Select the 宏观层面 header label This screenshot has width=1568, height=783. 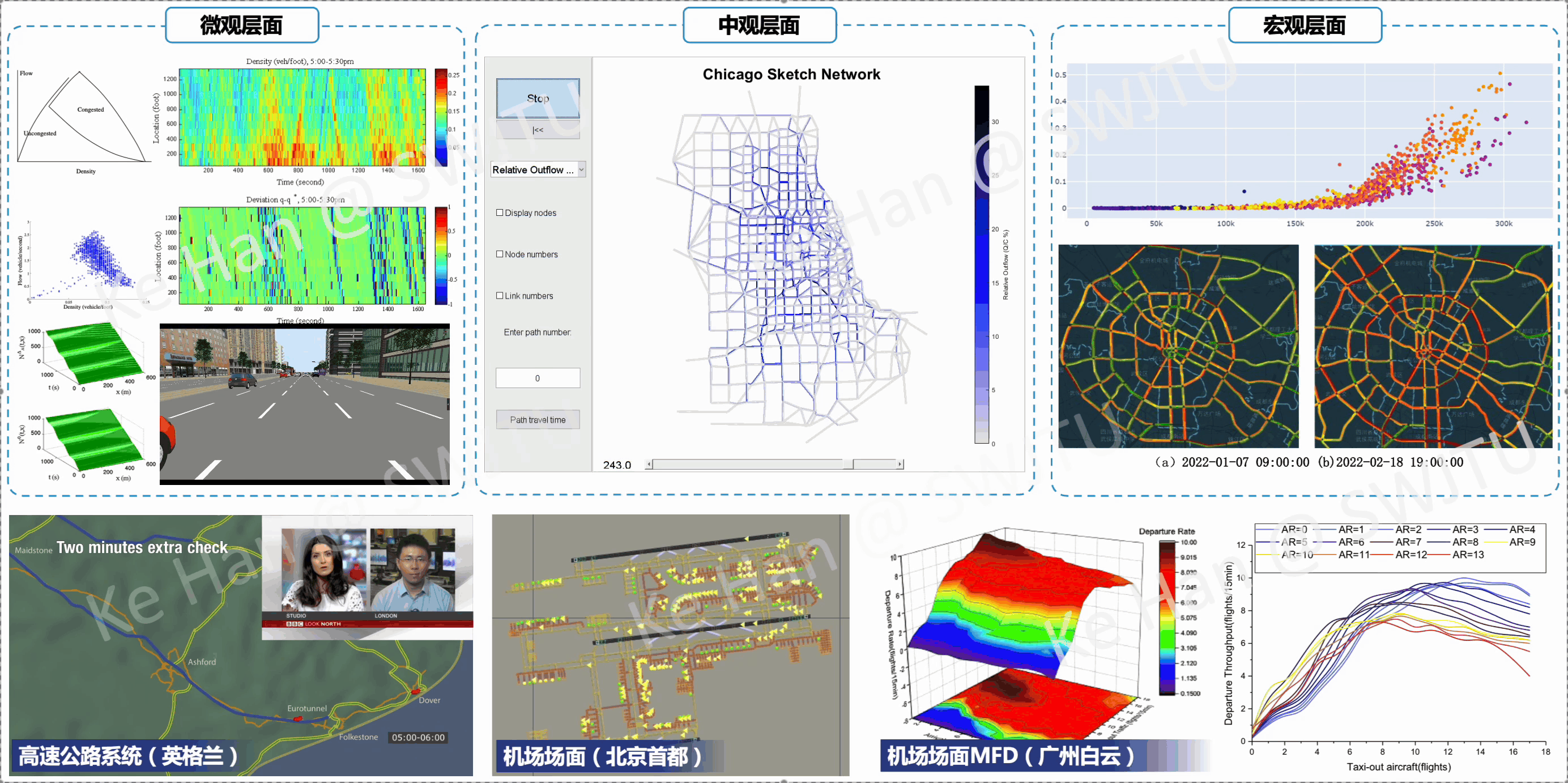tap(1305, 25)
